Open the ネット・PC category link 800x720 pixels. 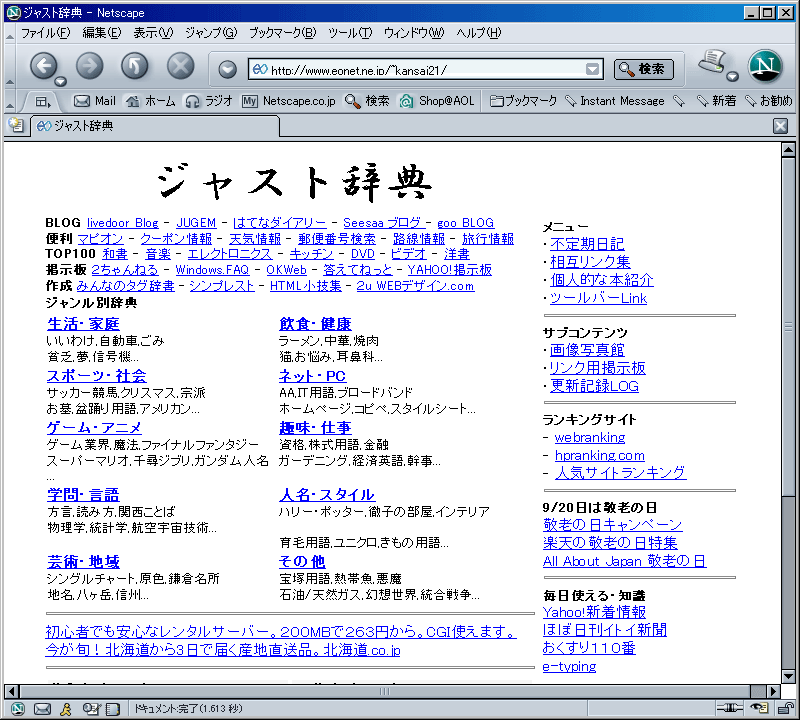point(312,376)
